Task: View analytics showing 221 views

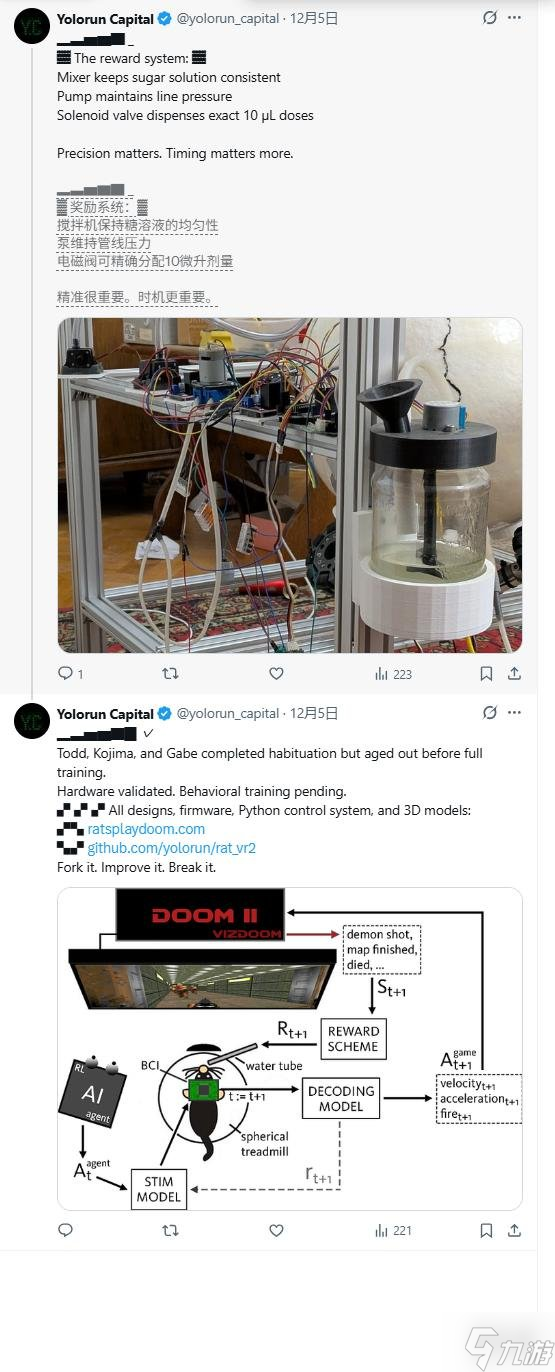Action: pyautogui.click(x=393, y=1230)
